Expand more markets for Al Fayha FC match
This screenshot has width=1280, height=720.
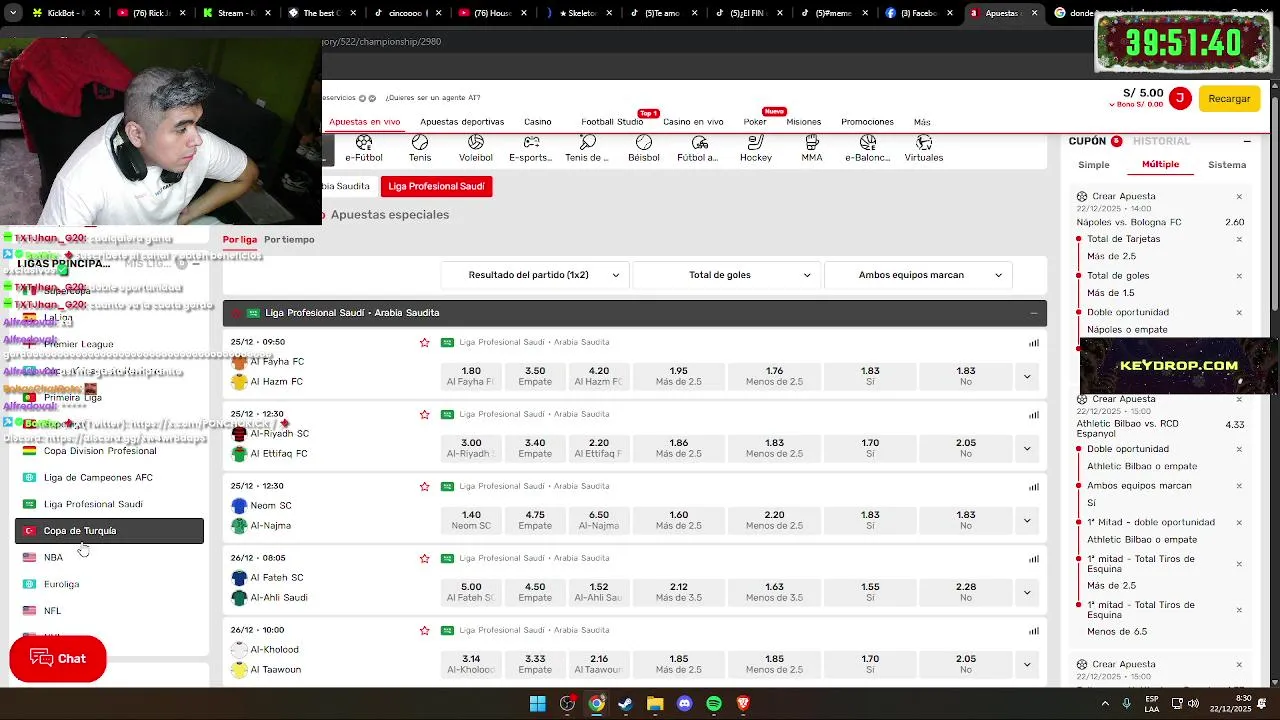point(1026,377)
